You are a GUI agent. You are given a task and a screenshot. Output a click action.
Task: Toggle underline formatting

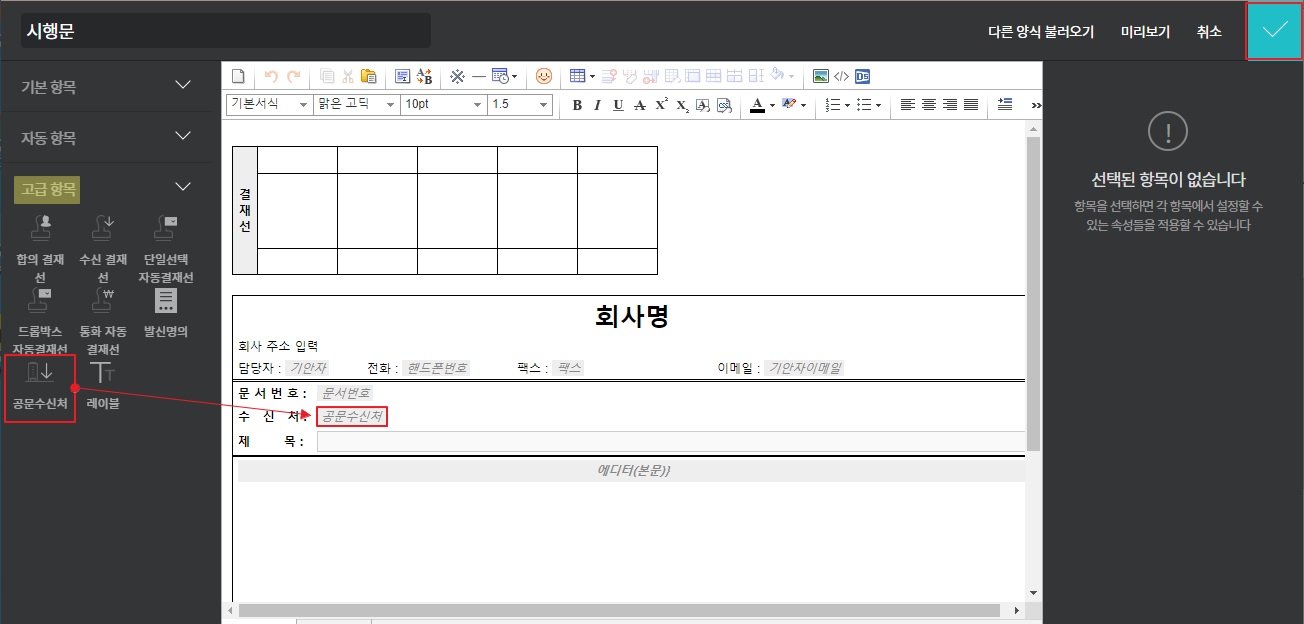618,105
